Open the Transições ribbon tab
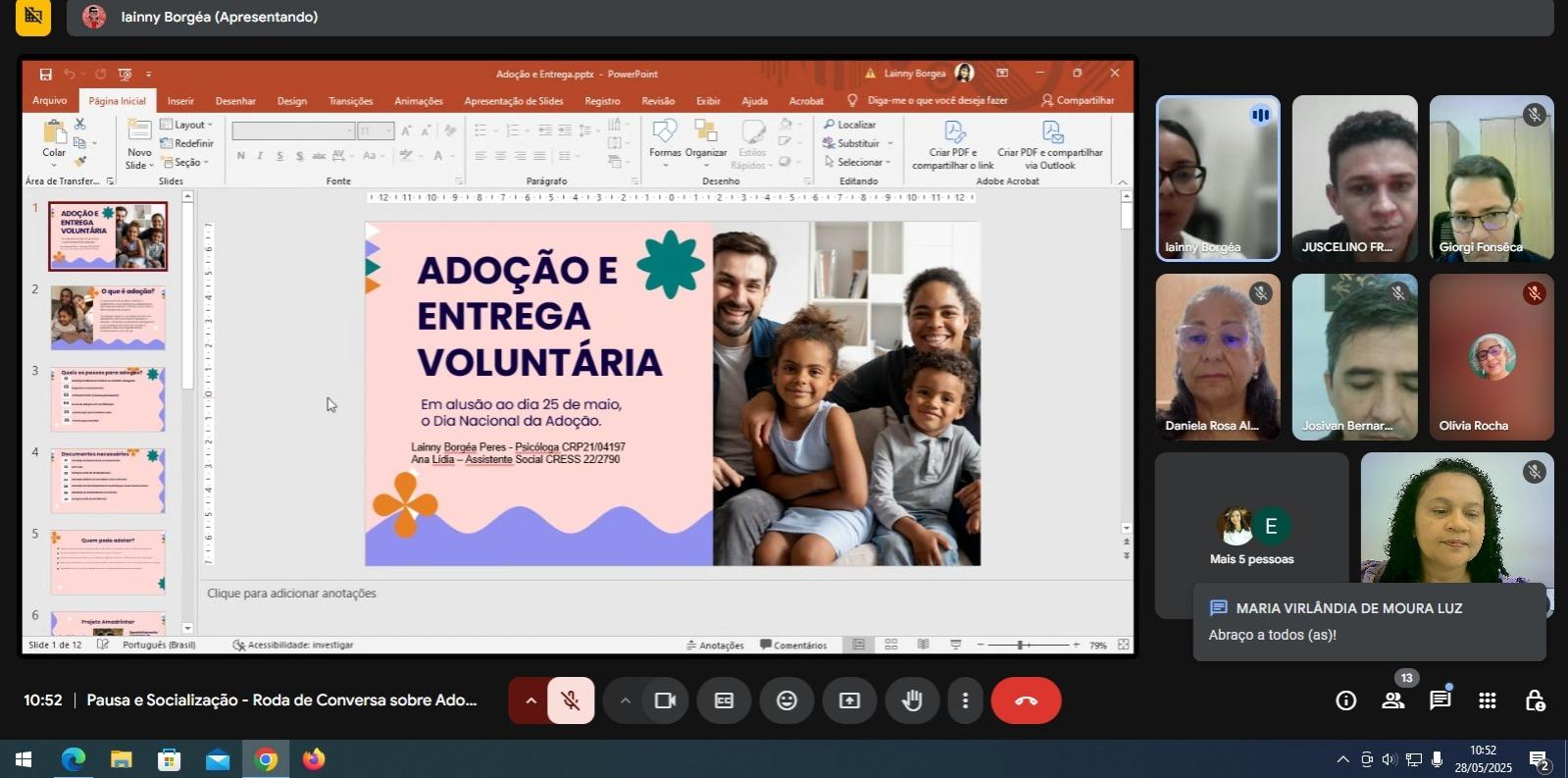Screen dimensions: 1568x778 350,101
